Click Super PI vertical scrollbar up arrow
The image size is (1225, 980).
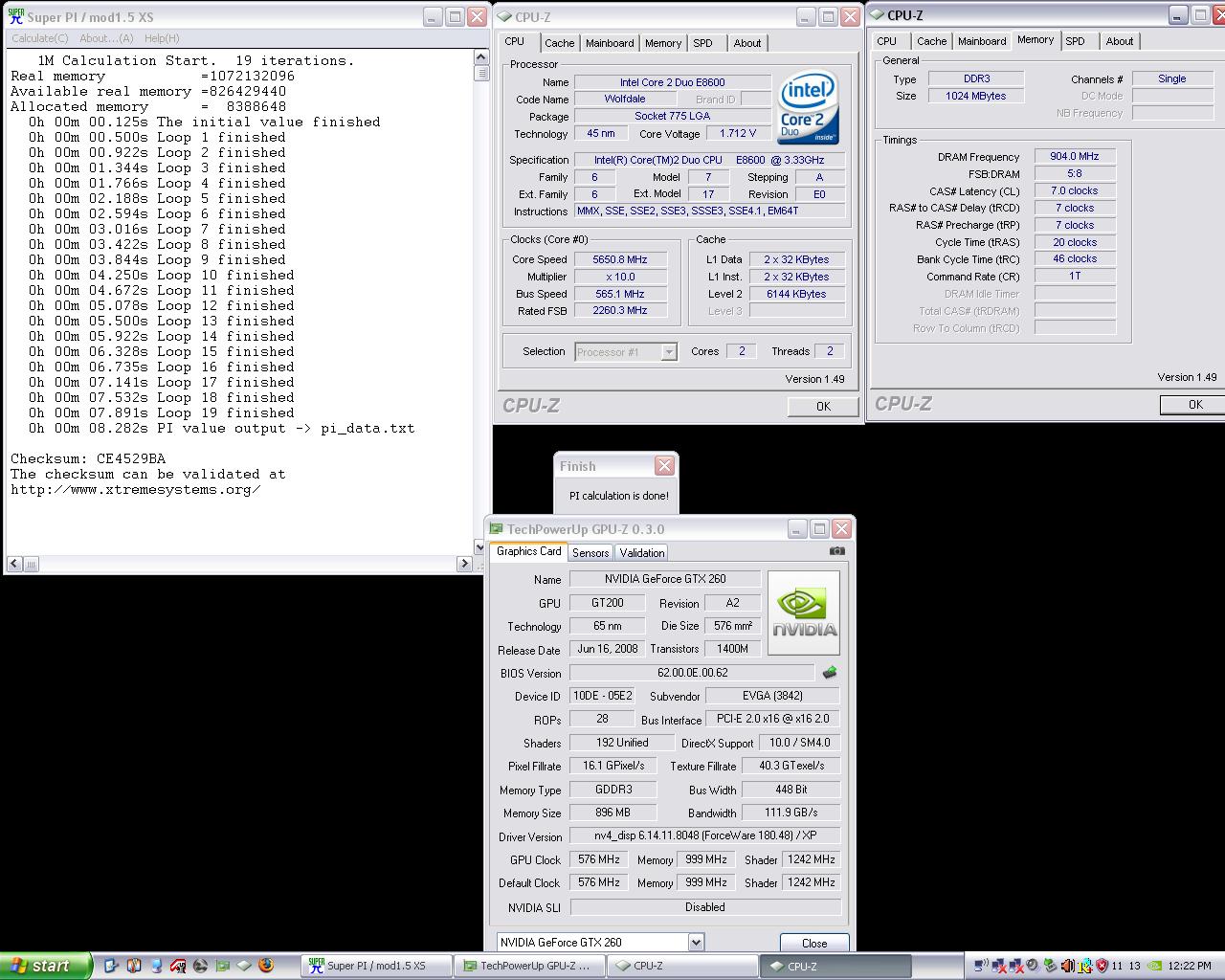point(480,57)
